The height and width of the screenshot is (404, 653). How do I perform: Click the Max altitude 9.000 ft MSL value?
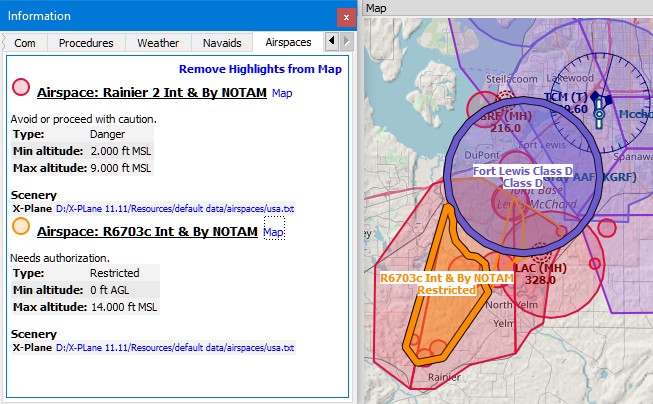coord(121,168)
